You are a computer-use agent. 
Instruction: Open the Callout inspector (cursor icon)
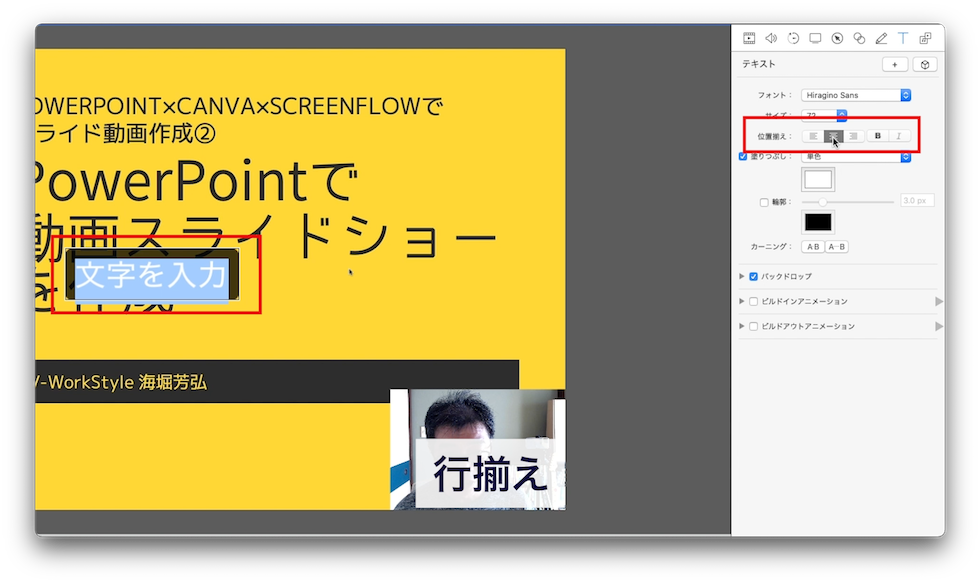(838, 37)
